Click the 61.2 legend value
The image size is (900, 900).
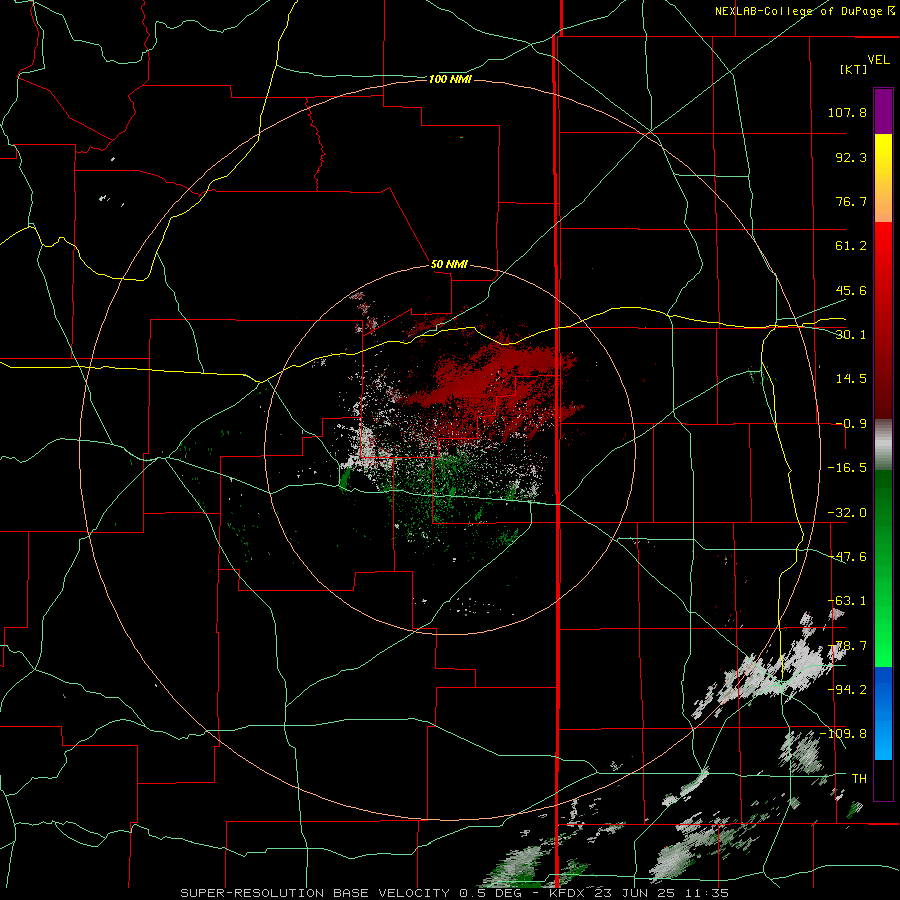pos(851,246)
